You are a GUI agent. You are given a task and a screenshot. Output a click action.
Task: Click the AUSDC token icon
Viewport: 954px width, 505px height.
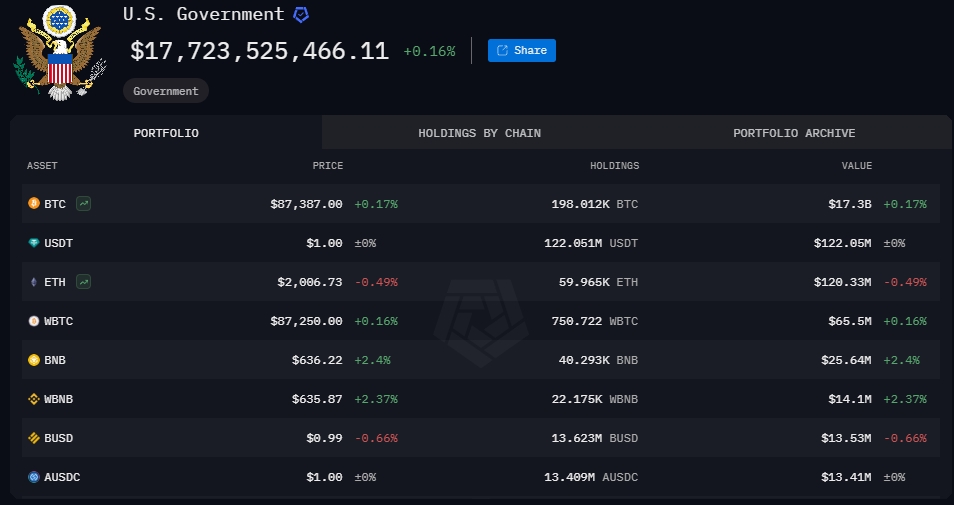[34, 477]
